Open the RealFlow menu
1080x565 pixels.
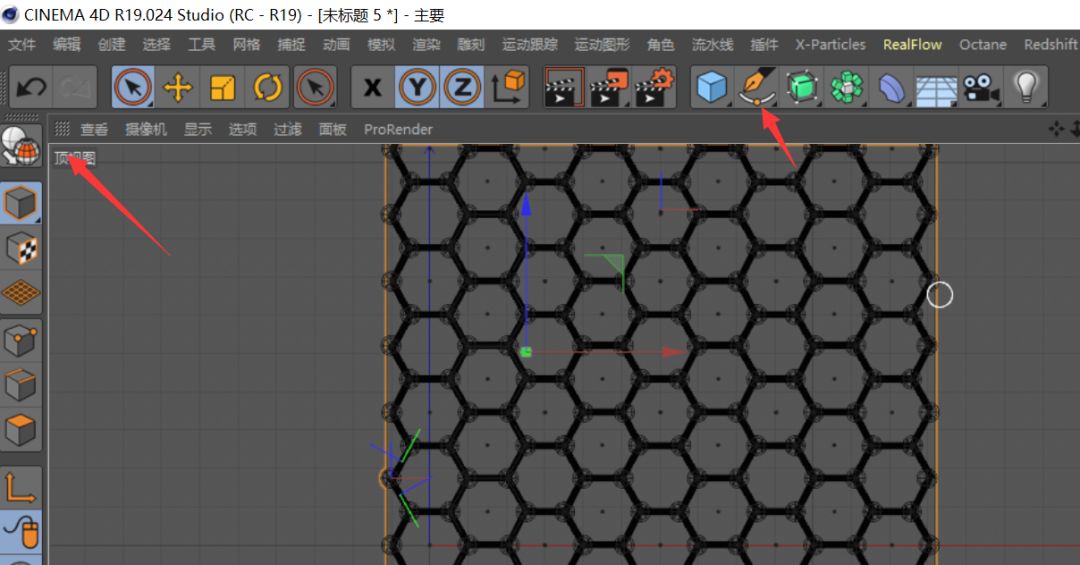(912, 45)
